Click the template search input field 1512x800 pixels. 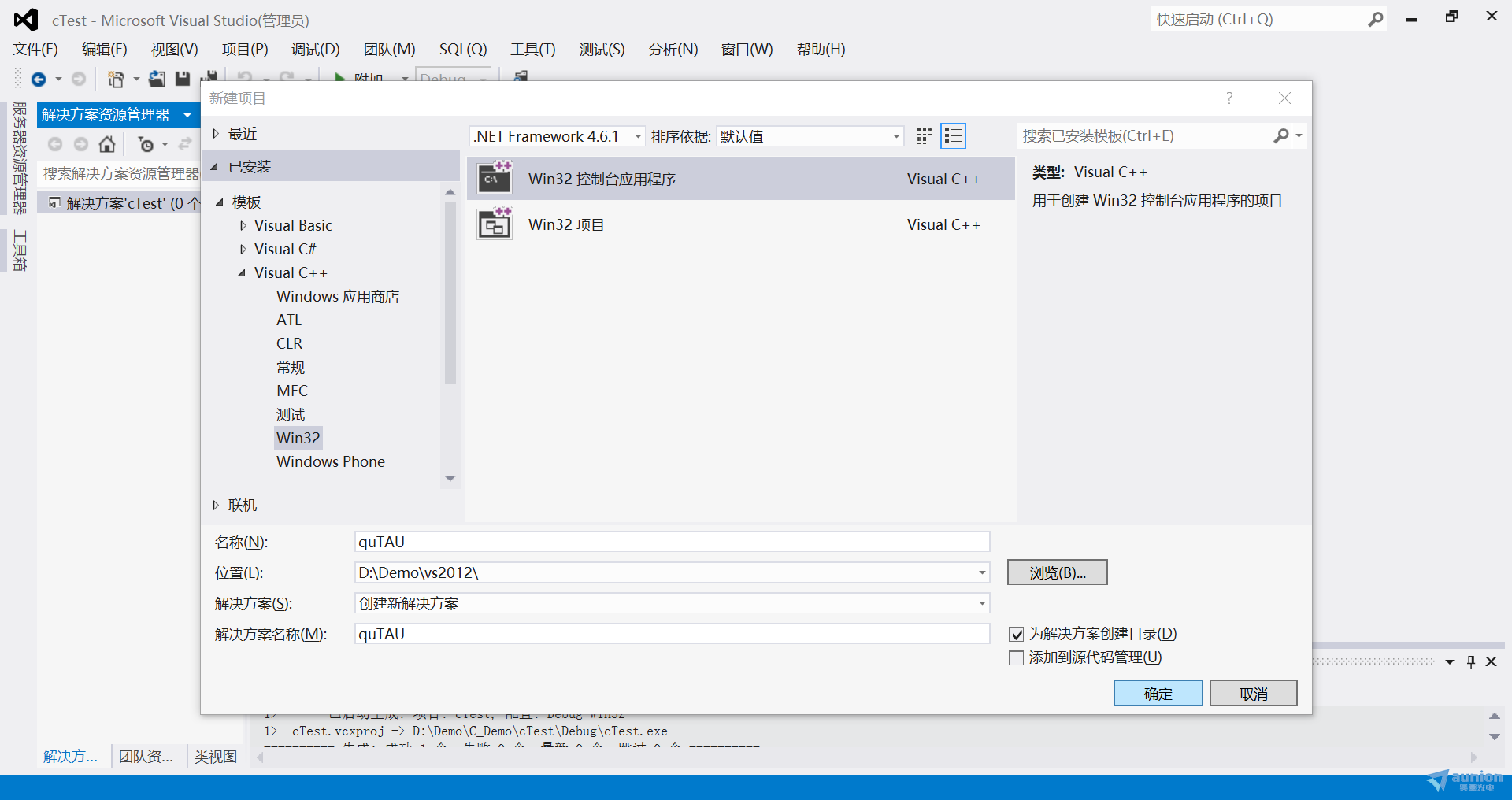pyautogui.click(x=1144, y=136)
